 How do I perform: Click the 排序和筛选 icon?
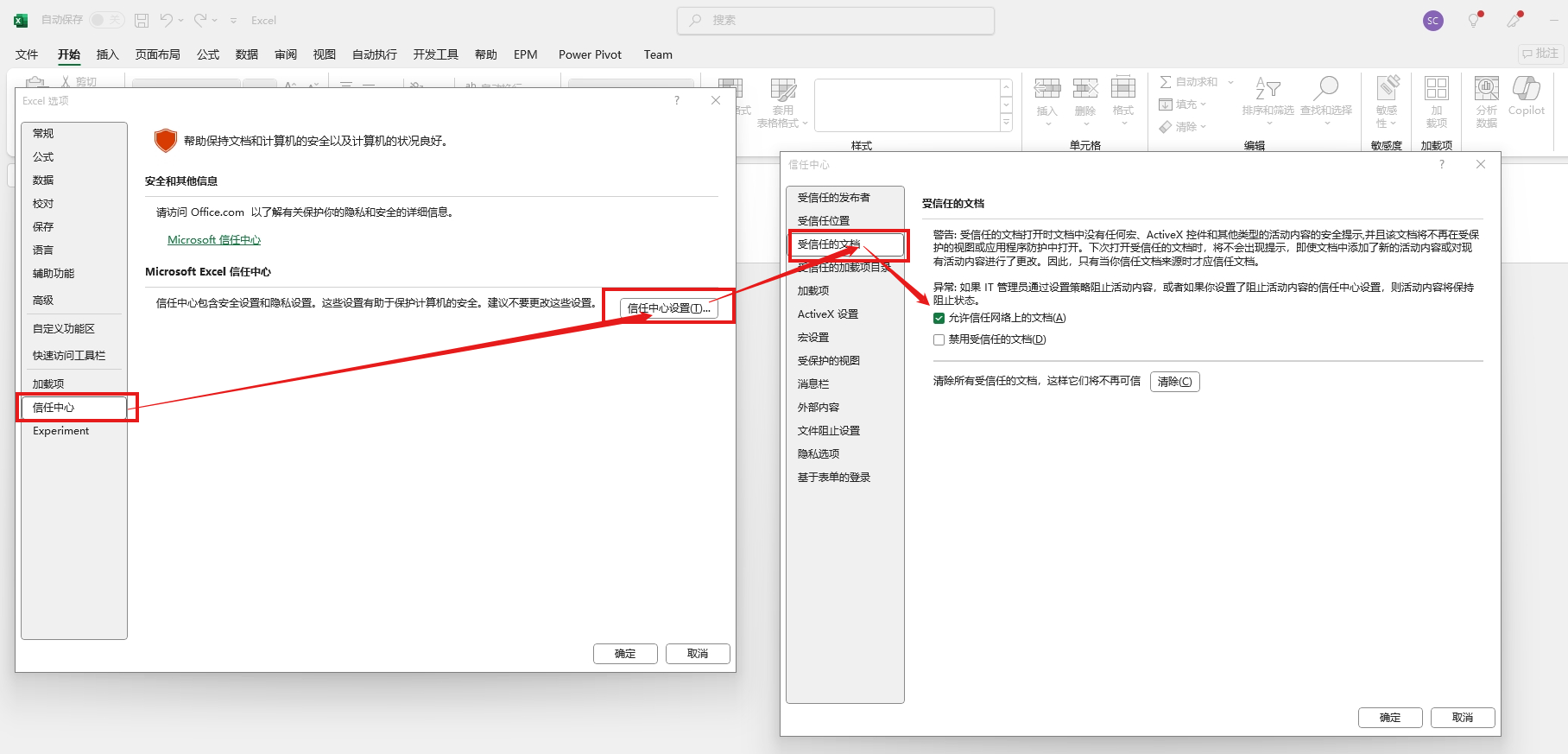coord(1268,88)
